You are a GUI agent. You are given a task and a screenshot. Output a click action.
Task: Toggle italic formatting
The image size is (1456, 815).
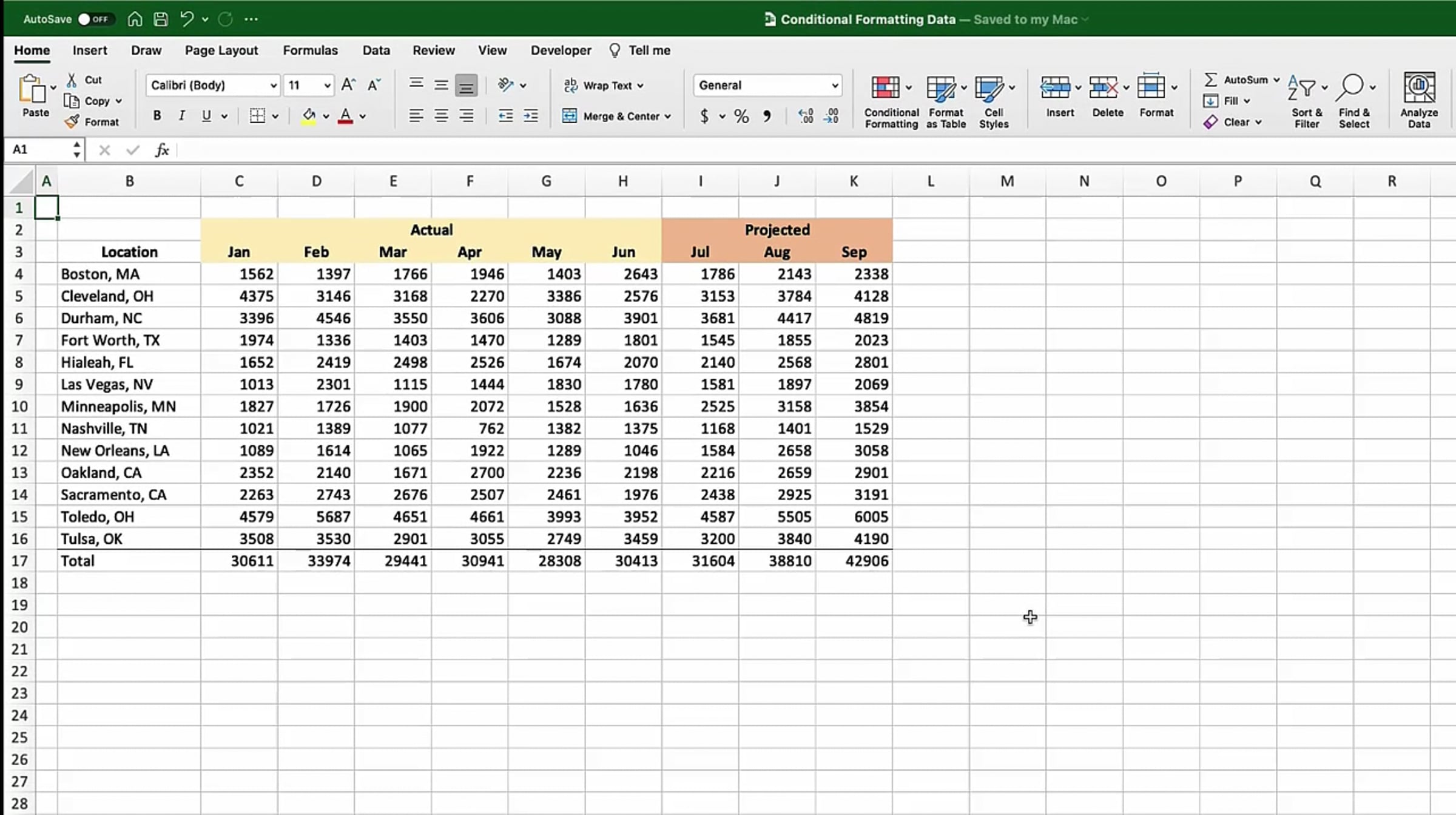click(181, 116)
